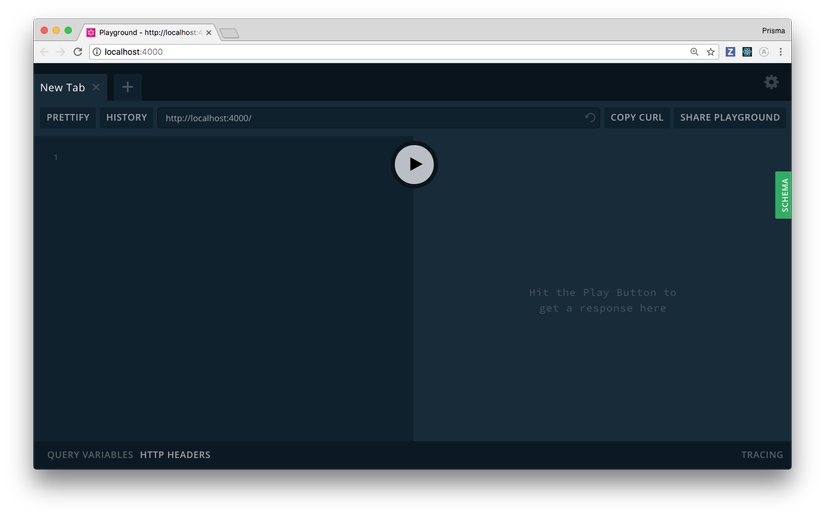Expand the Tracing panel

coord(761,455)
